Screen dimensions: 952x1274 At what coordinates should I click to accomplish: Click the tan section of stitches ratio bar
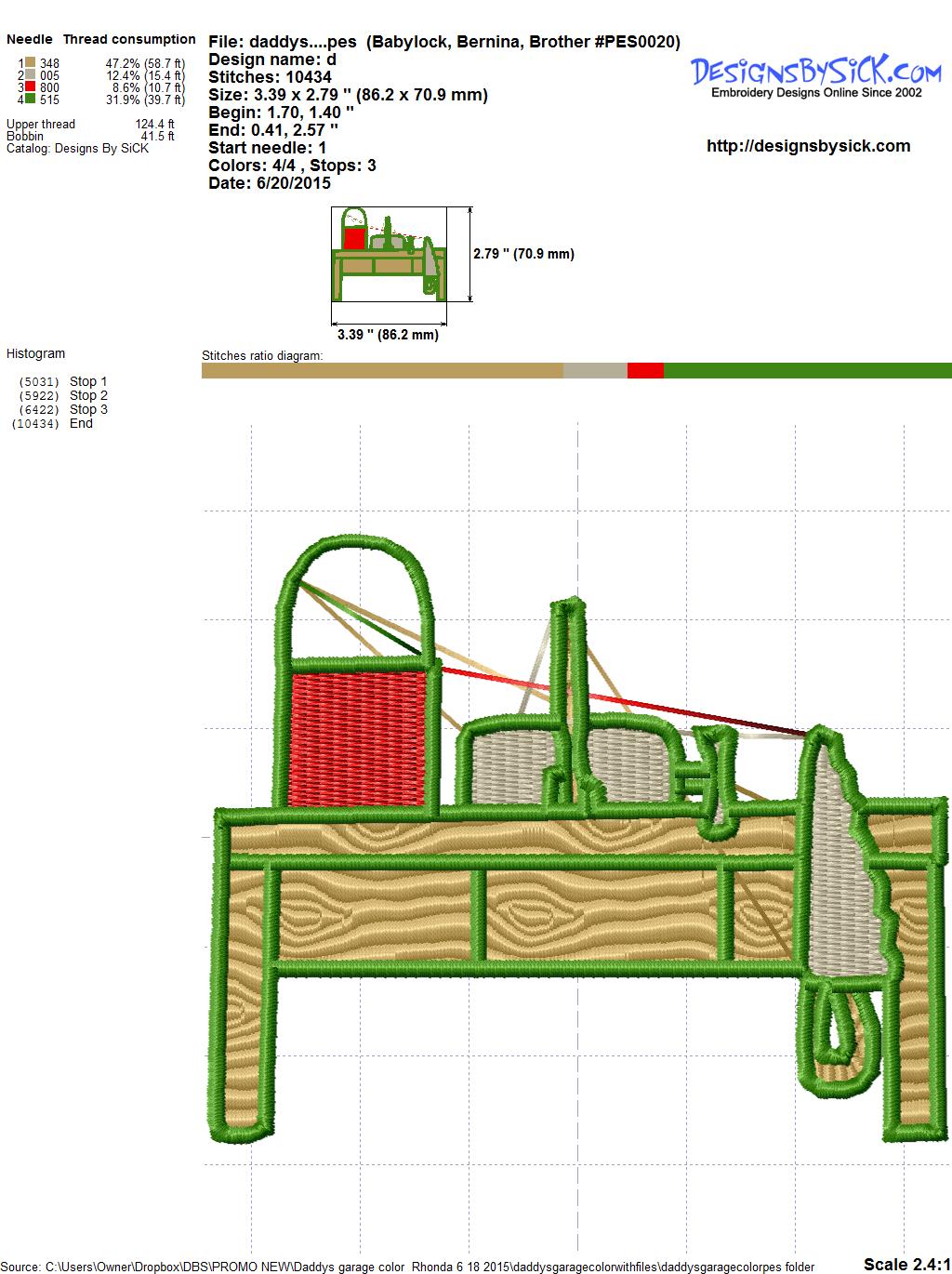pyautogui.click(x=382, y=371)
